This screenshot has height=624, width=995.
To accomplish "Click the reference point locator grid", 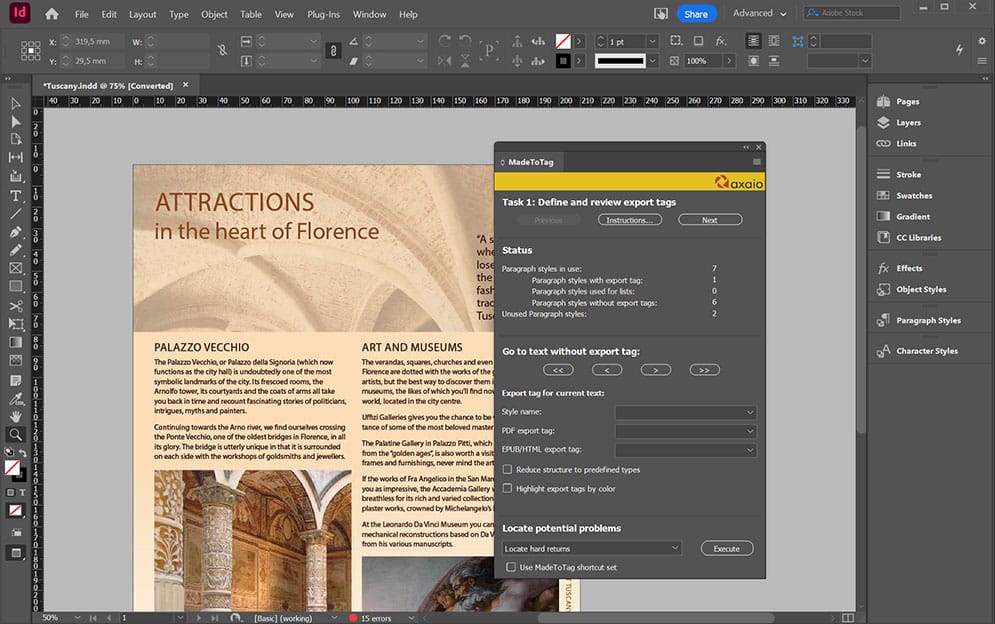I will tap(30, 51).
